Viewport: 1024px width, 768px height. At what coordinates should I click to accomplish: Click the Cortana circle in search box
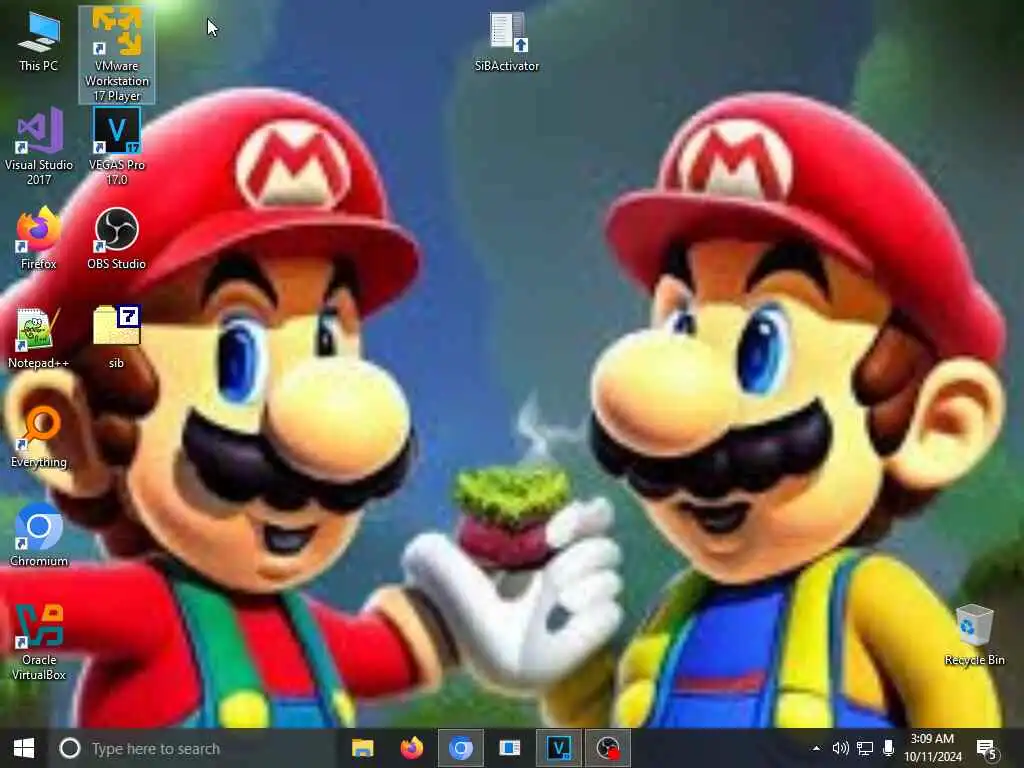(x=69, y=748)
